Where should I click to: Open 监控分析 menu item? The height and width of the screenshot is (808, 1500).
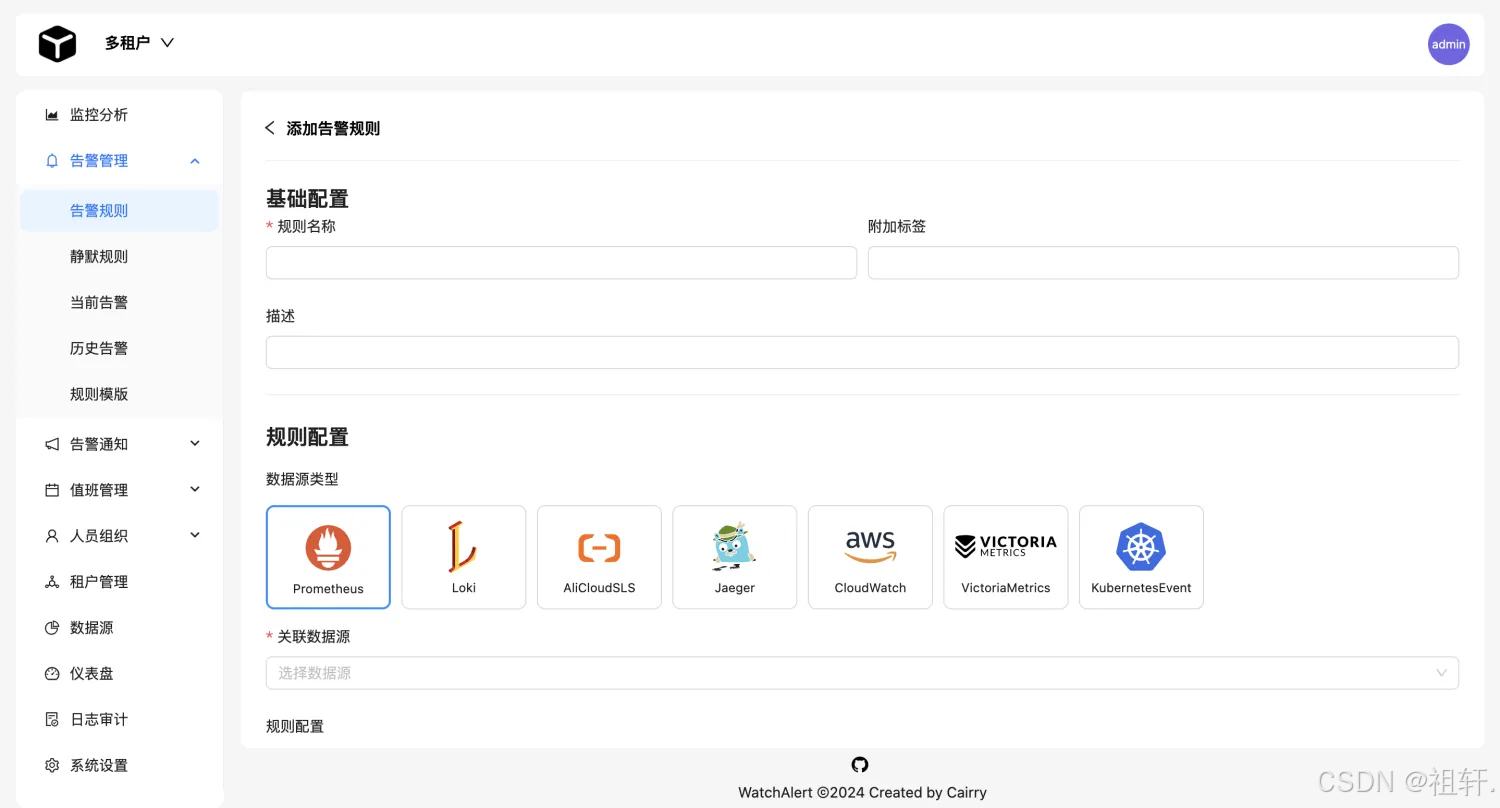[x=119, y=115]
